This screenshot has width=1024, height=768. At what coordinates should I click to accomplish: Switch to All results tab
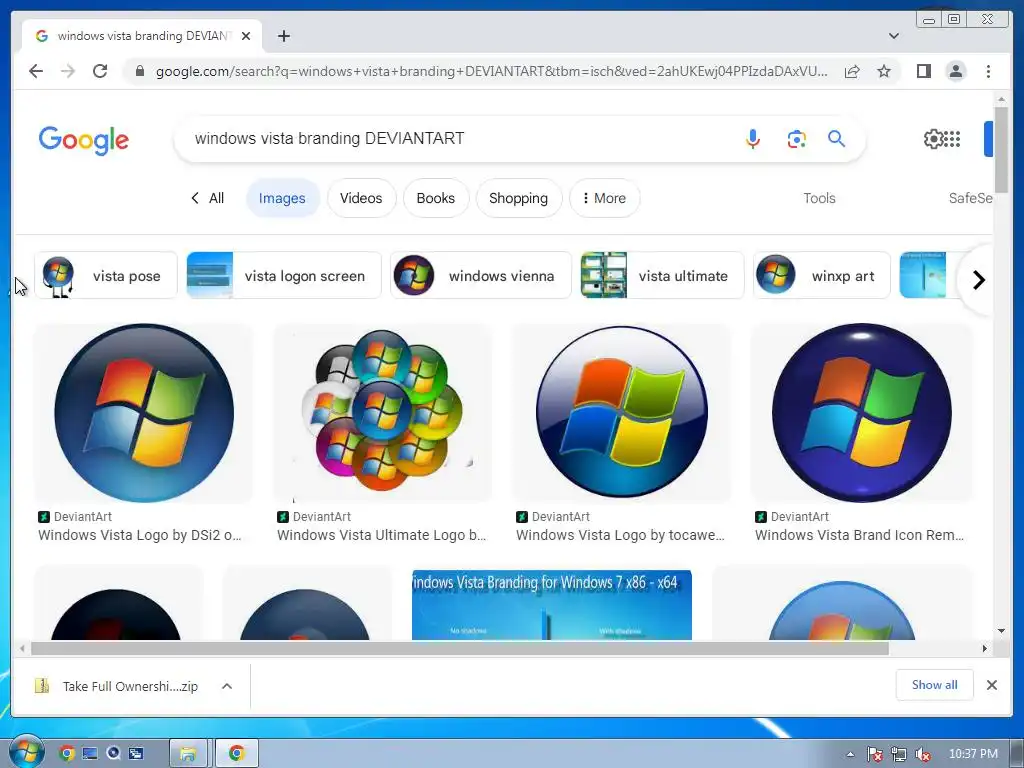(207, 198)
